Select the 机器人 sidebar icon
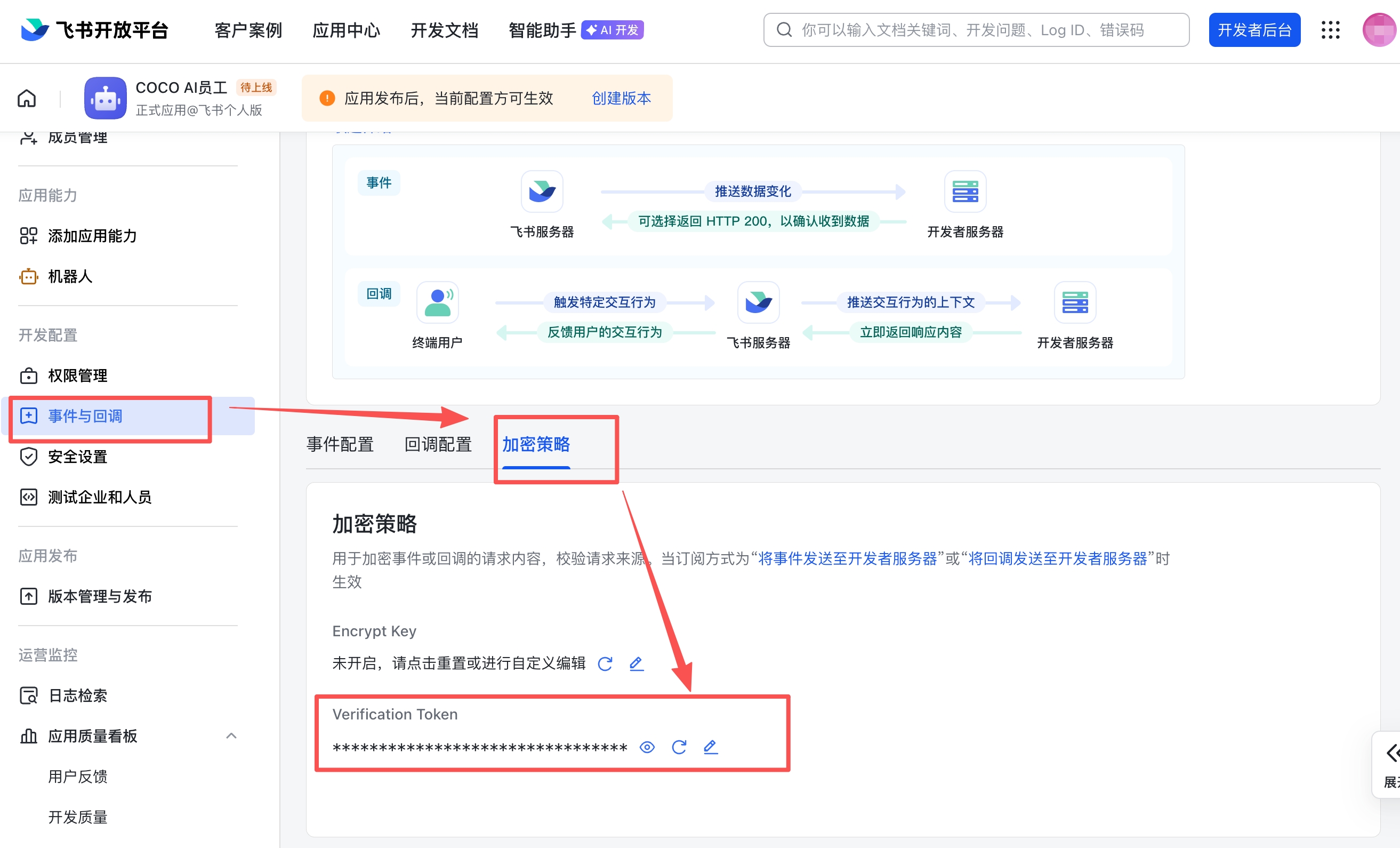This screenshot has height=848, width=1400. 28,277
